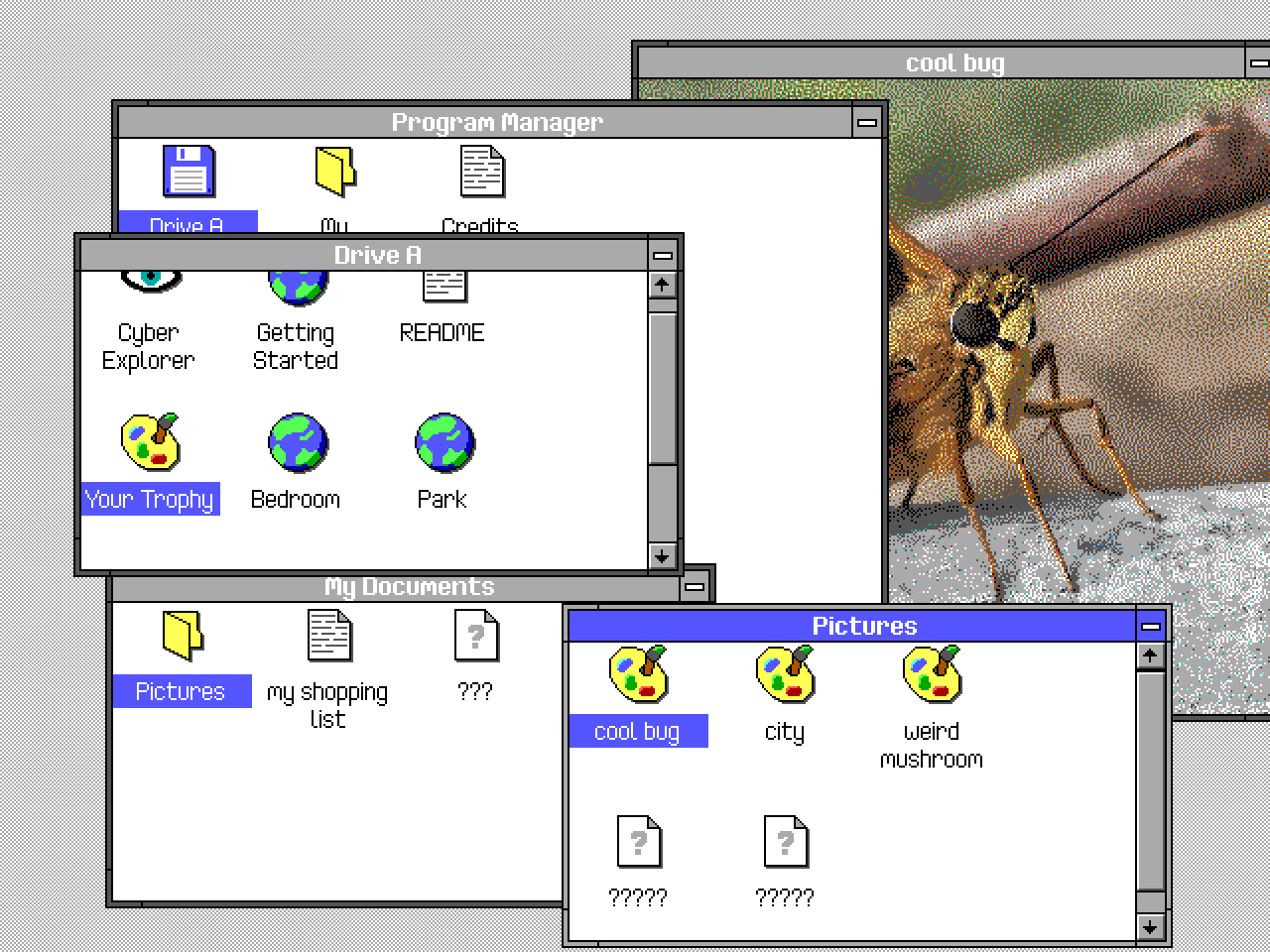Open my shopping list document icon

(x=329, y=636)
